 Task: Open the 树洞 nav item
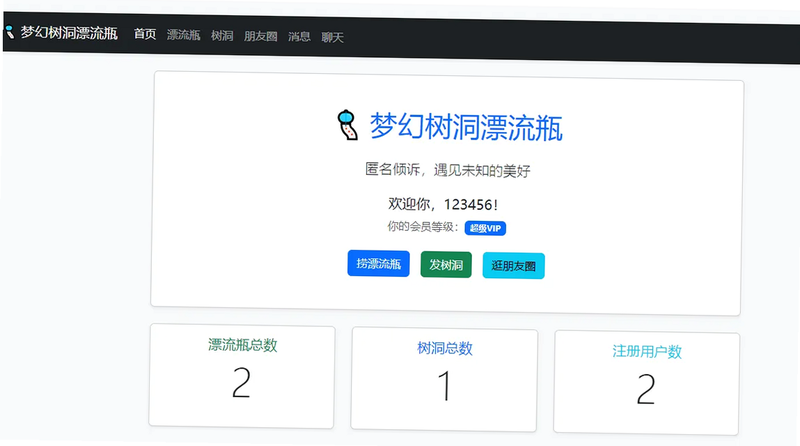(222, 36)
